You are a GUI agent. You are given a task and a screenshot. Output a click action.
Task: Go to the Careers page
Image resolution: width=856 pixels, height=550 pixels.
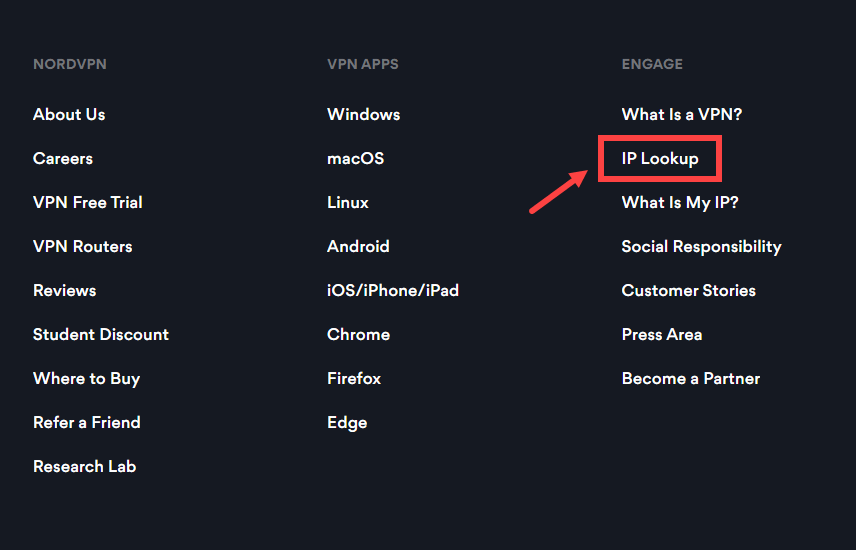[x=63, y=159]
